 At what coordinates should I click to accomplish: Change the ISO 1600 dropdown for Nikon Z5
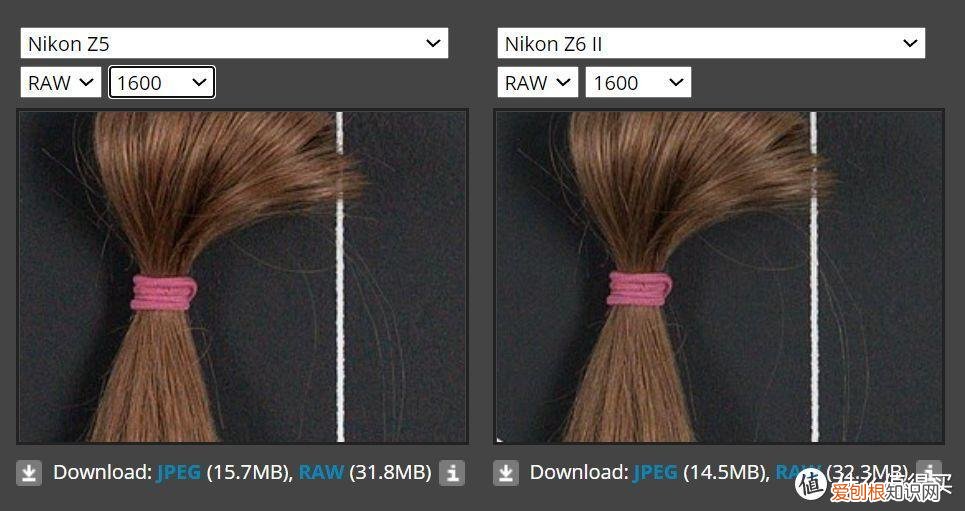(162, 83)
